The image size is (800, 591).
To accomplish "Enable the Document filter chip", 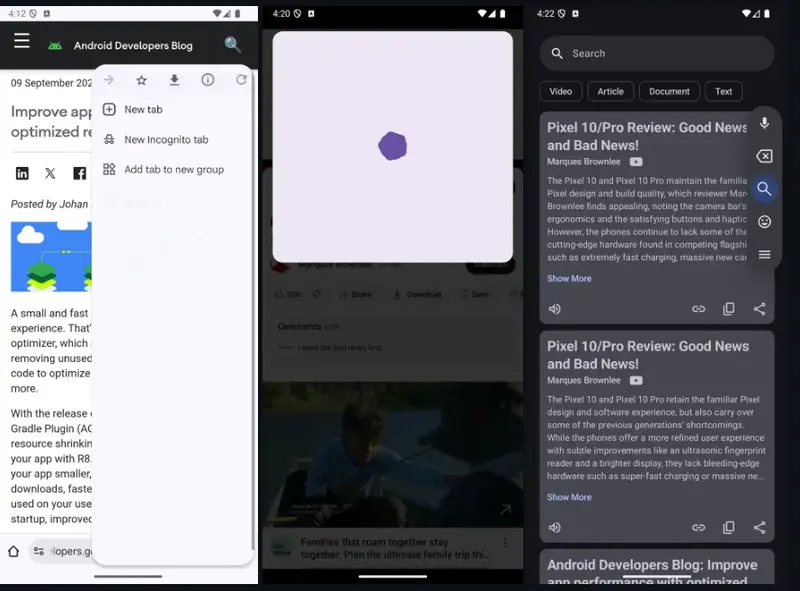I will click(669, 91).
